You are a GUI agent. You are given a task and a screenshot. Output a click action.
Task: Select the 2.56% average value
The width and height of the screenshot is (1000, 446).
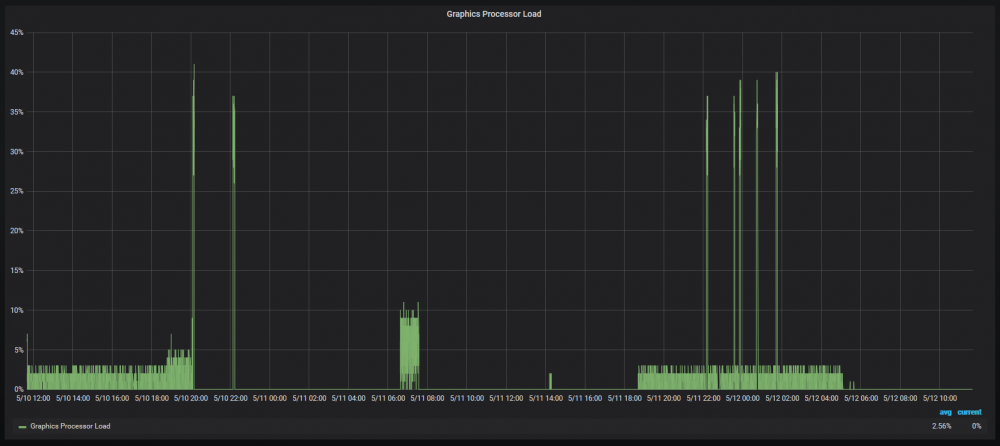click(x=941, y=426)
